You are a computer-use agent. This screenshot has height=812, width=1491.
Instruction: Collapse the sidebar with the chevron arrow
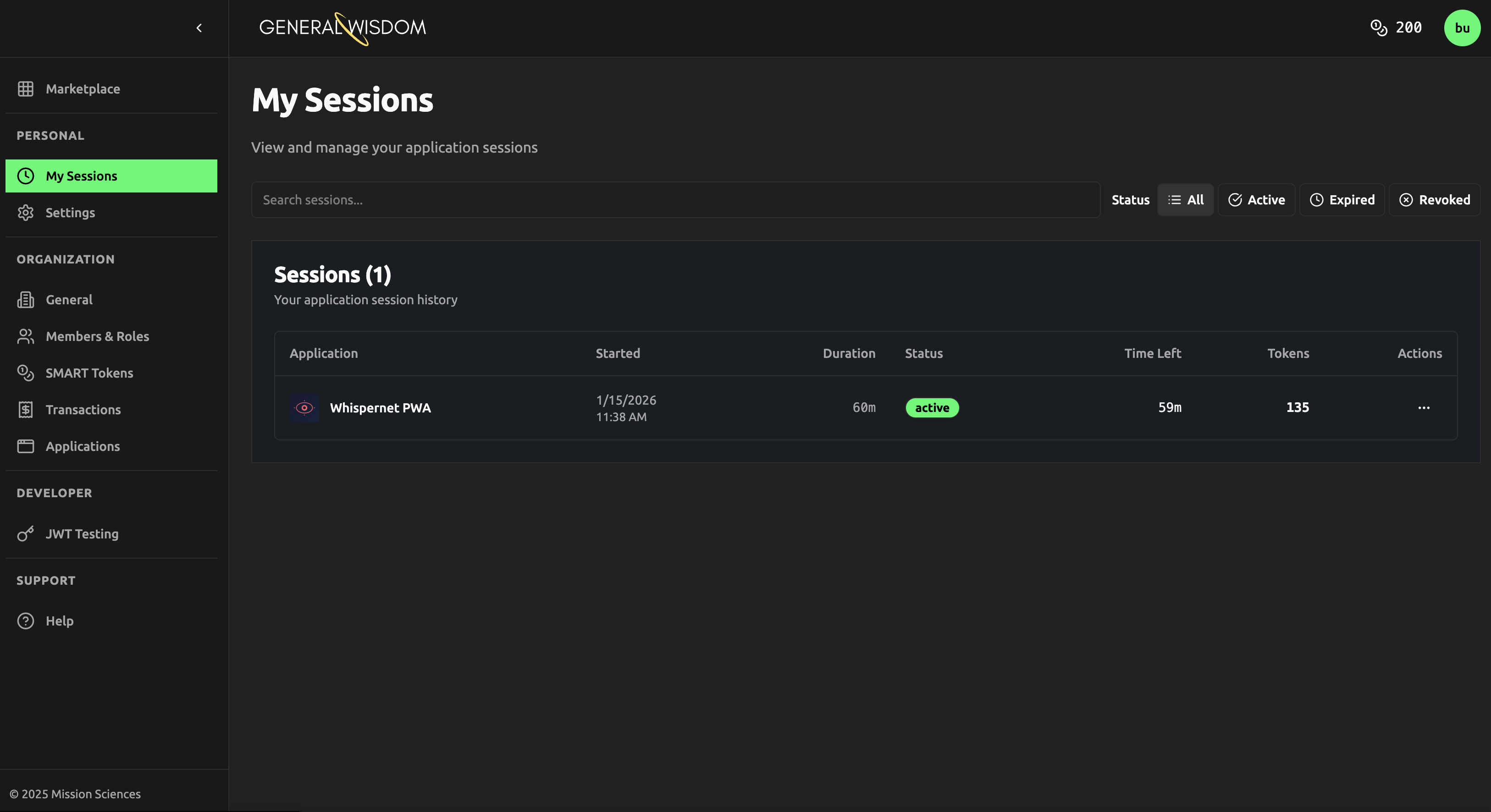pos(199,28)
